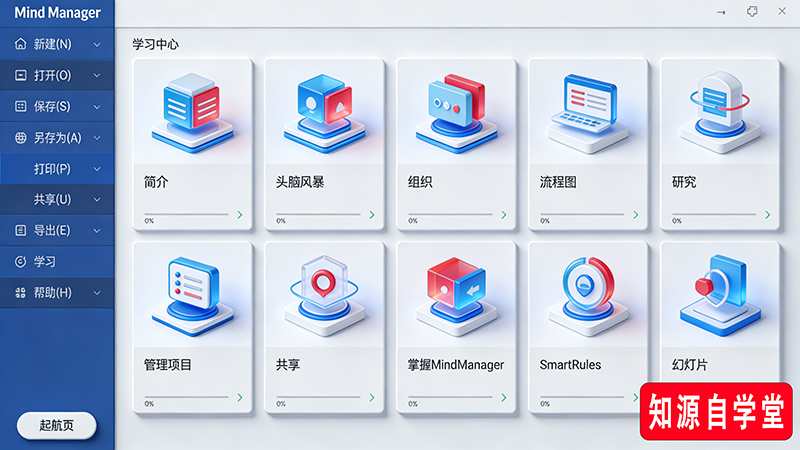Expand the 新建(N) menu chevron

pyautogui.click(x=97, y=44)
